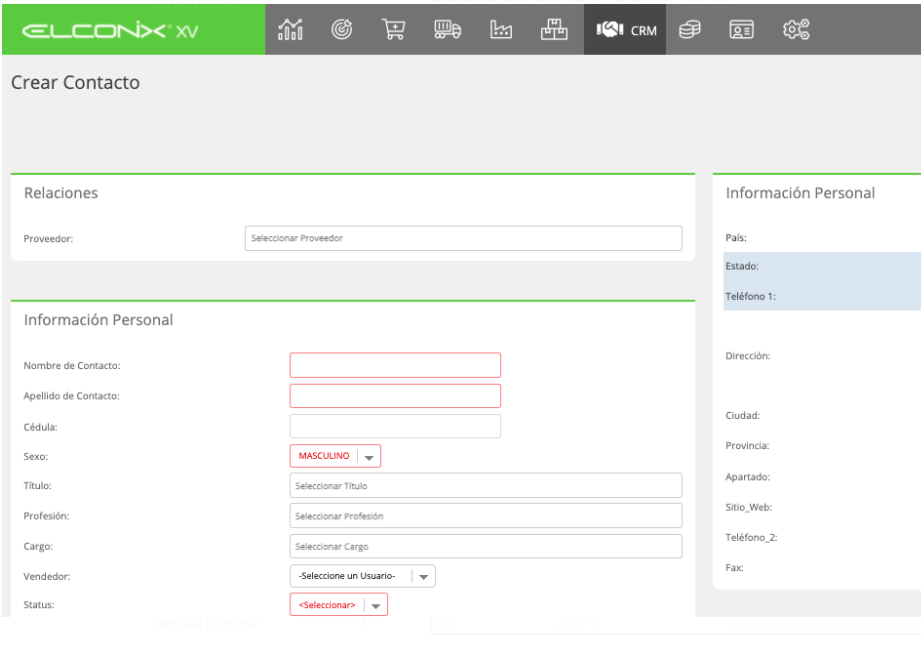
Task: Open the ID card module icon
Action: [741, 29]
